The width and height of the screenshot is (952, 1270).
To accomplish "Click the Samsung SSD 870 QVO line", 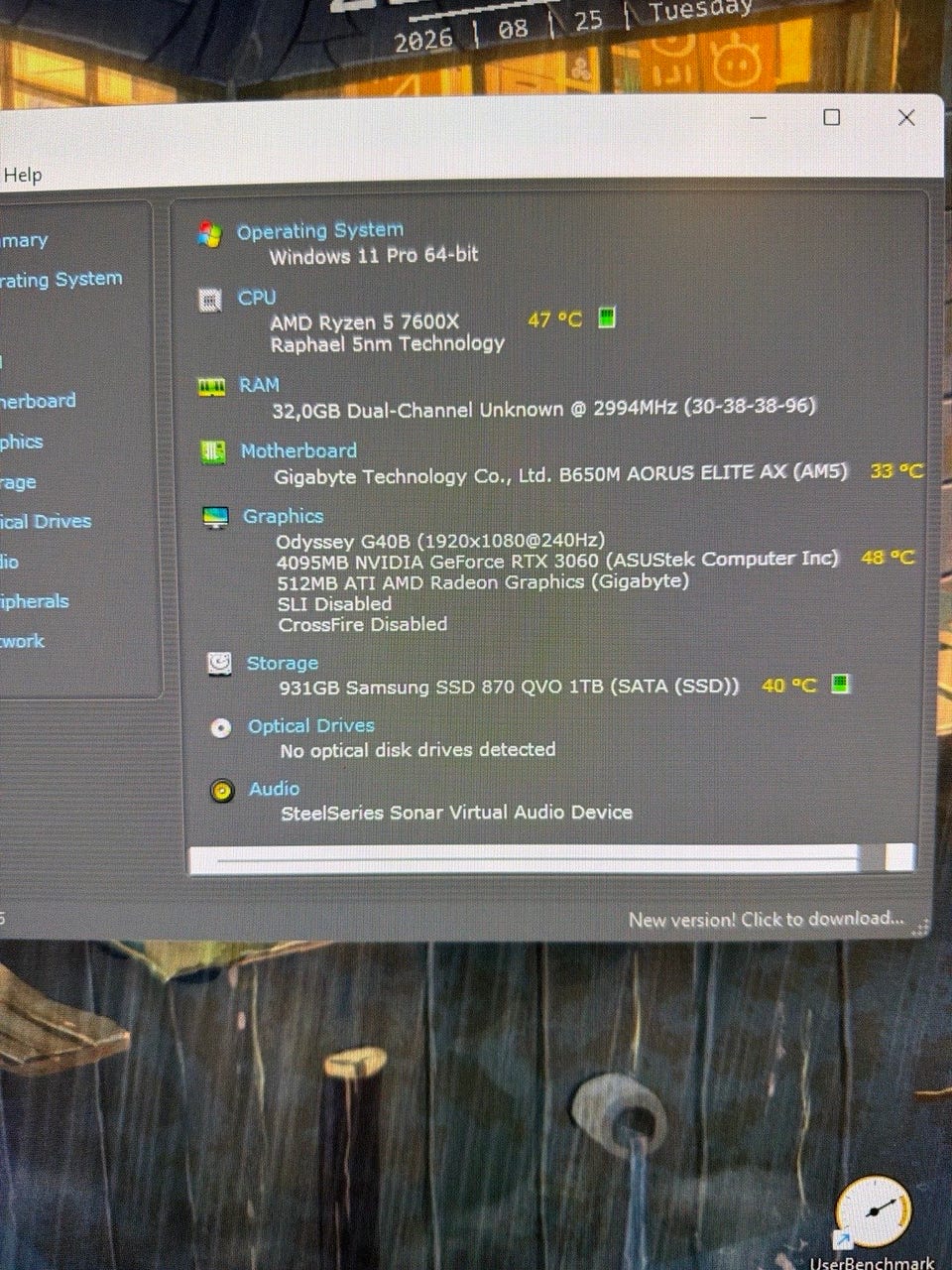I will point(509,687).
